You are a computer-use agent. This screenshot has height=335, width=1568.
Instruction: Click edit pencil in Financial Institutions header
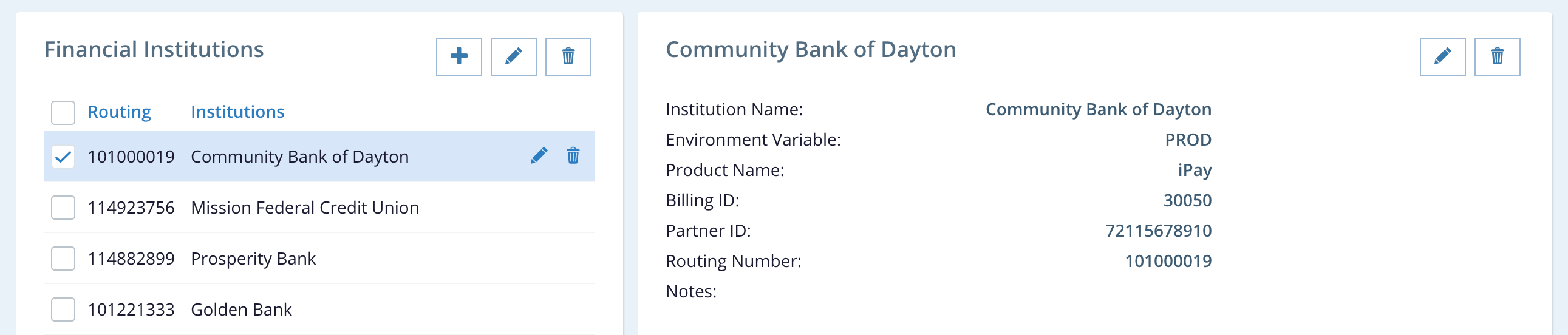pos(513,56)
